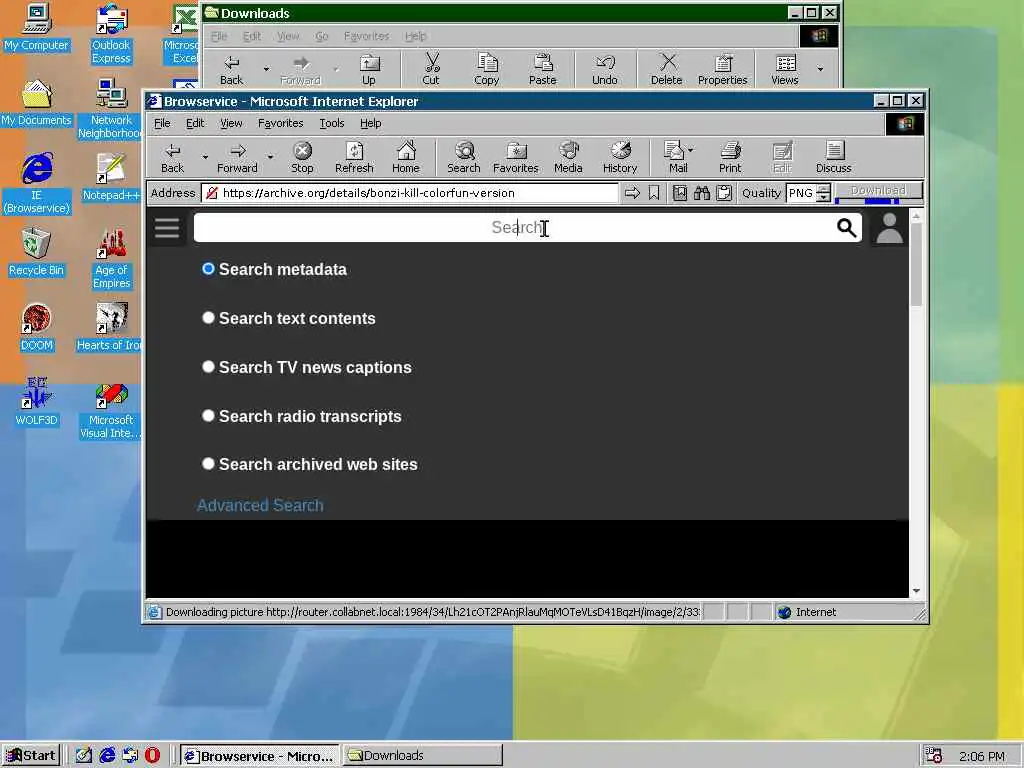Select the WOLF3D desktop icon

36,402
